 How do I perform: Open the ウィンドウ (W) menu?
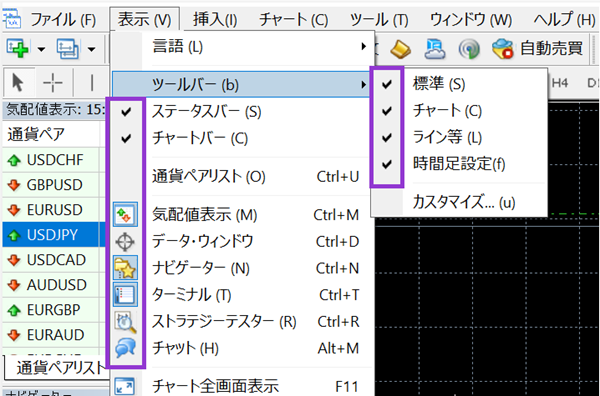click(471, 20)
